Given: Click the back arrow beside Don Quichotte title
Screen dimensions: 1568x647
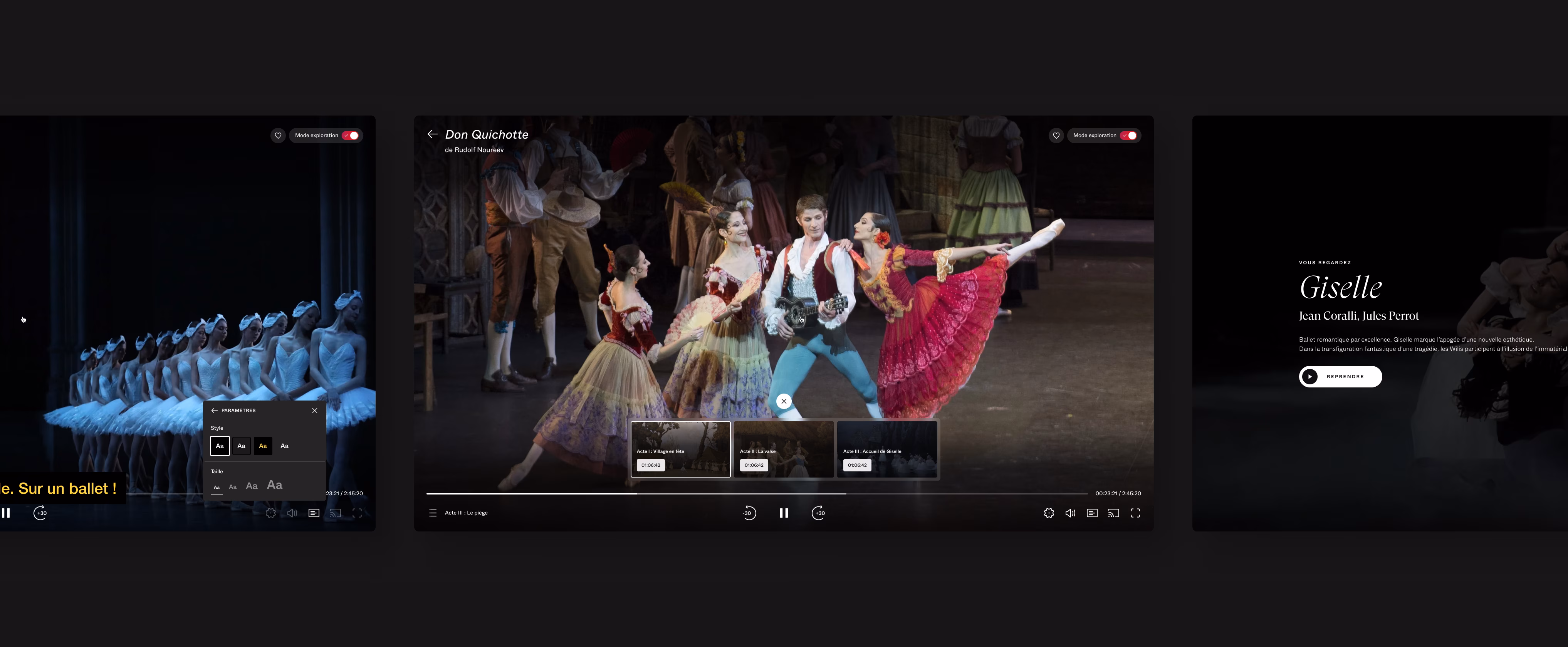Looking at the screenshot, I should pos(432,134).
